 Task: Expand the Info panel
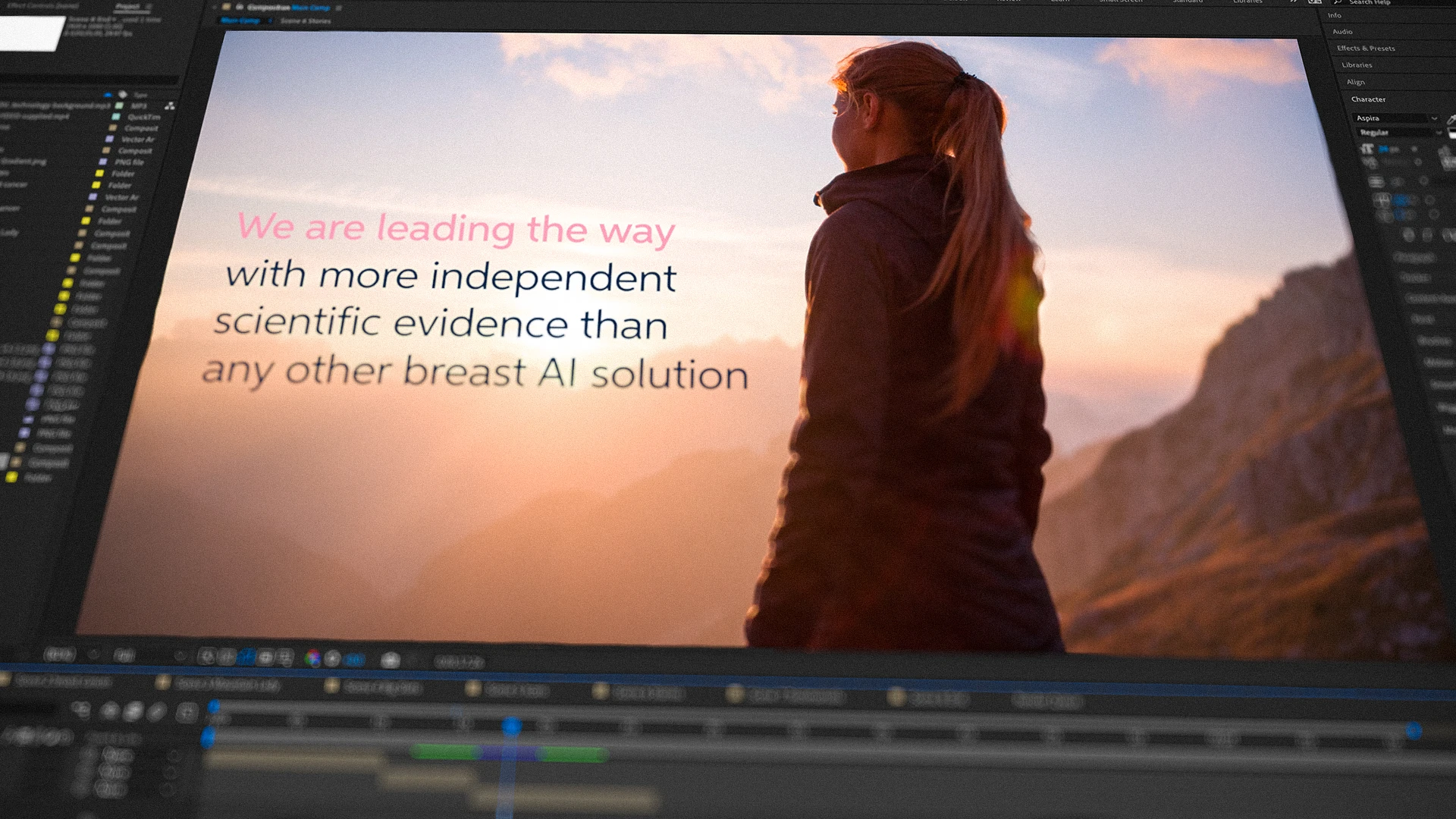pos(1334,15)
